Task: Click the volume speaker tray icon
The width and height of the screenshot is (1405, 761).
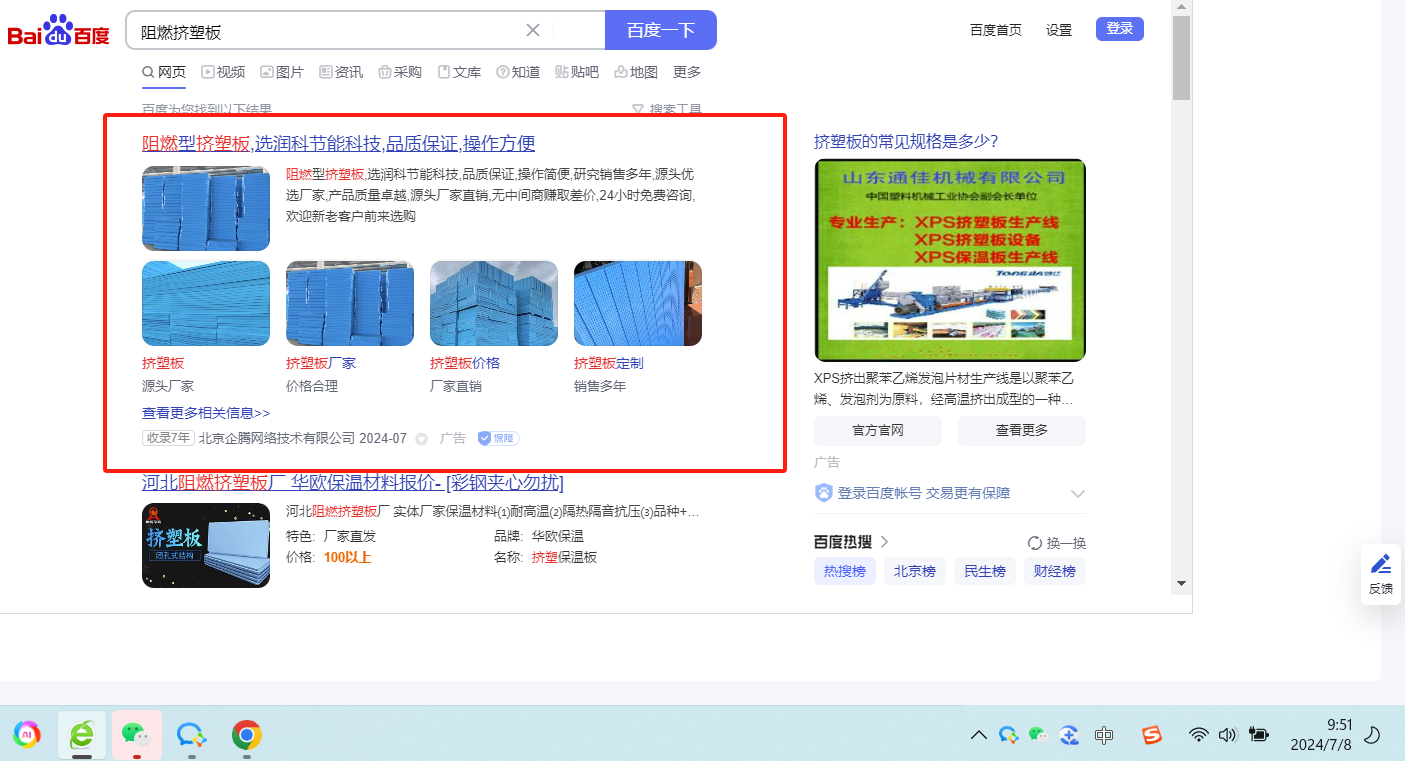Action: tap(1228, 735)
